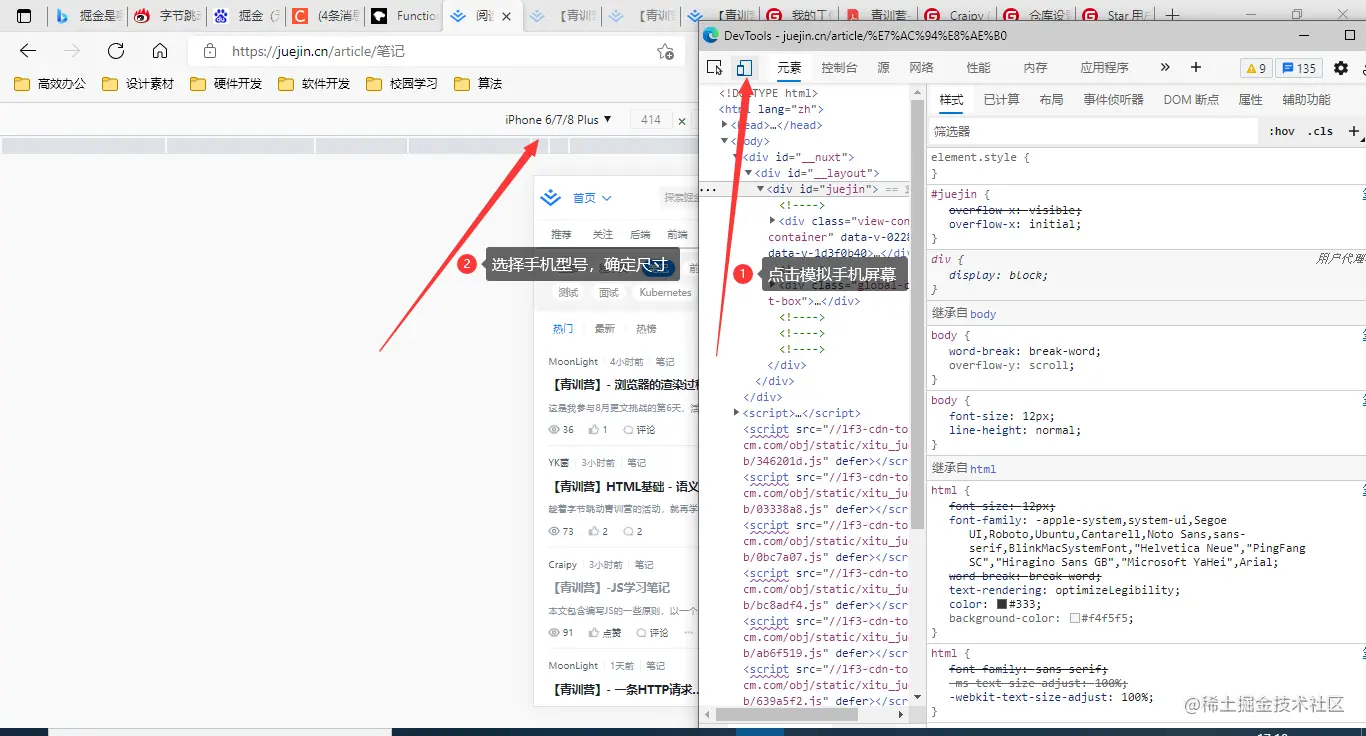Switch to the Function browser tab
1366x736 pixels.
pyautogui.click(x=404, y=16)
